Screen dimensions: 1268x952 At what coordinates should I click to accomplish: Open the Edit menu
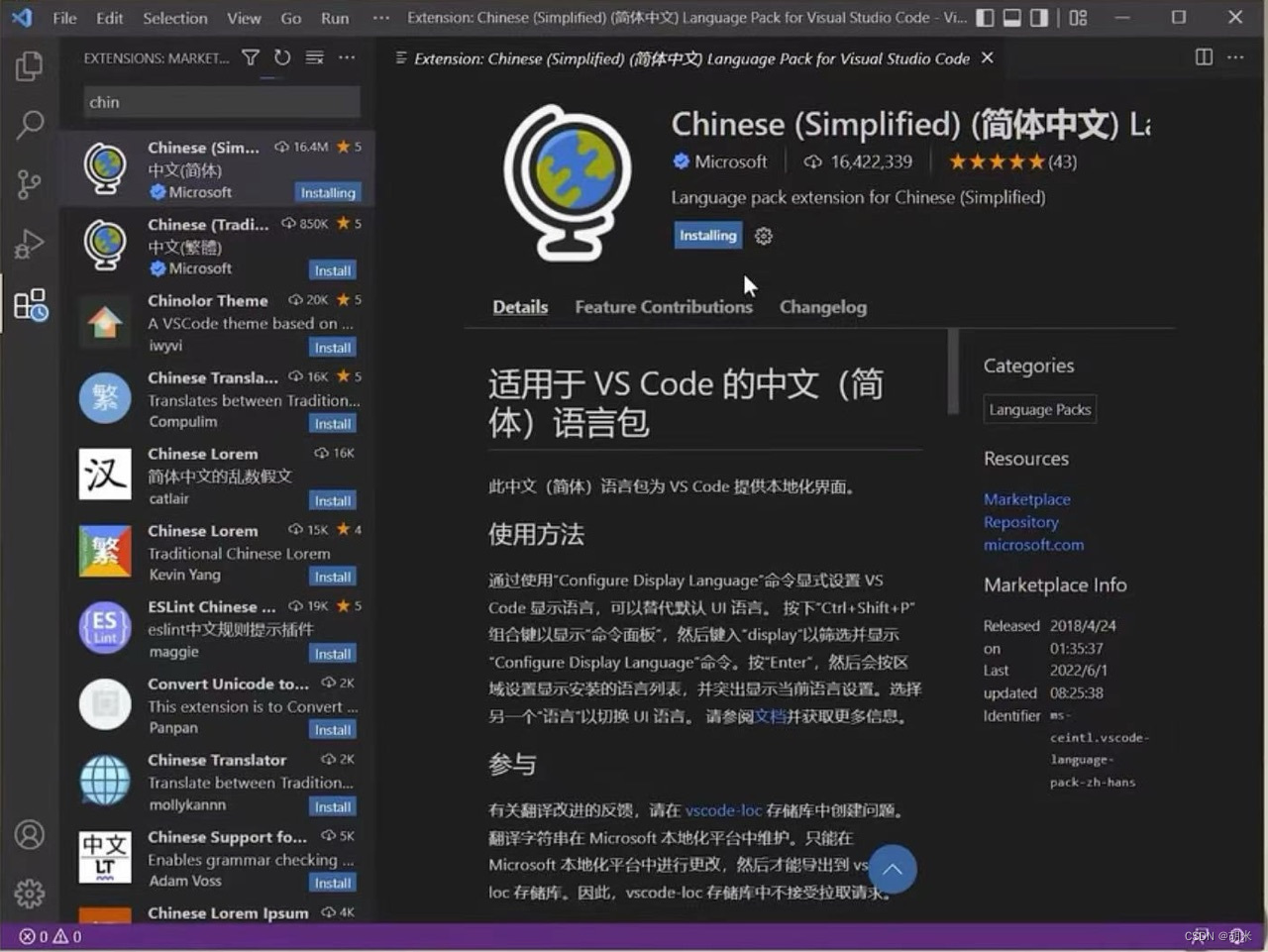pos(110,18)
